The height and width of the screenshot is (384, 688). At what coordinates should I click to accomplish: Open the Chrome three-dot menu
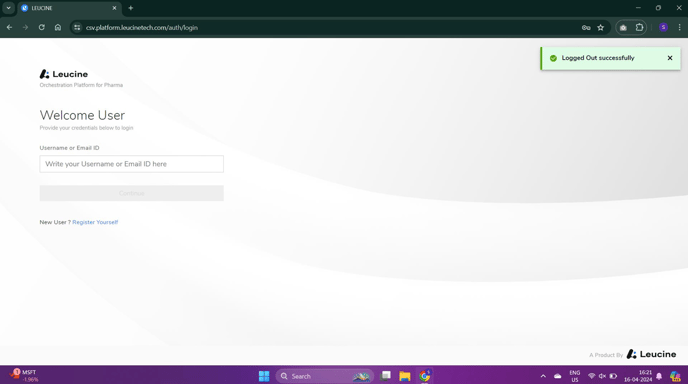click(679, 28)
